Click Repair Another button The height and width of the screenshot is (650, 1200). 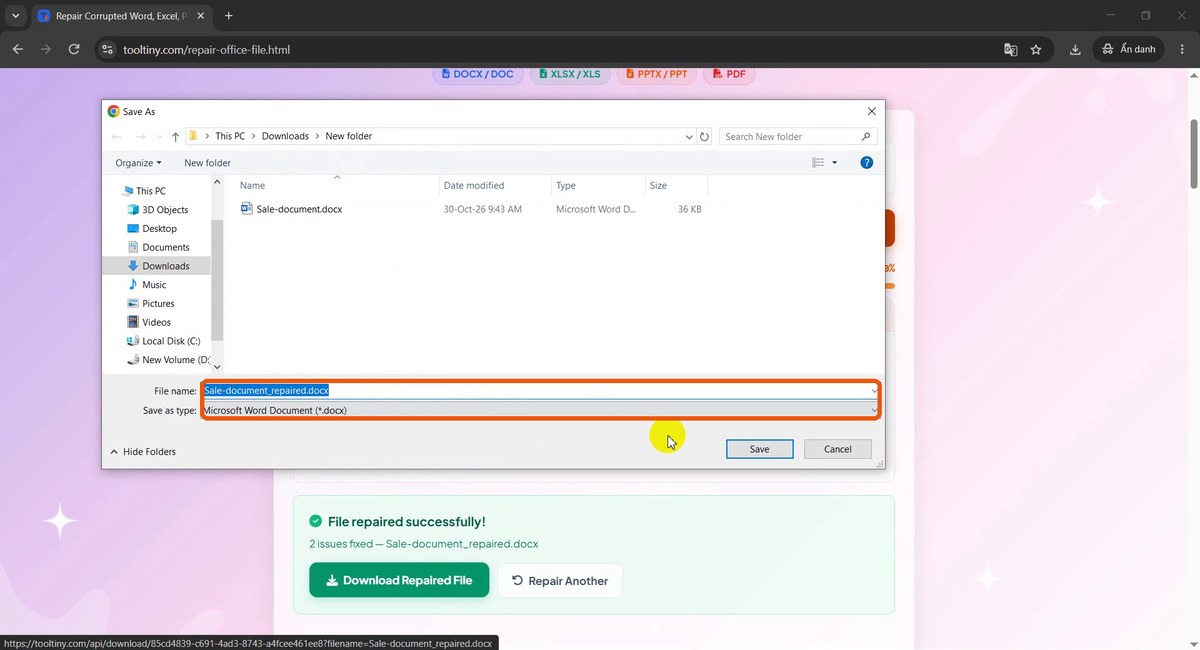click(560, 580)
